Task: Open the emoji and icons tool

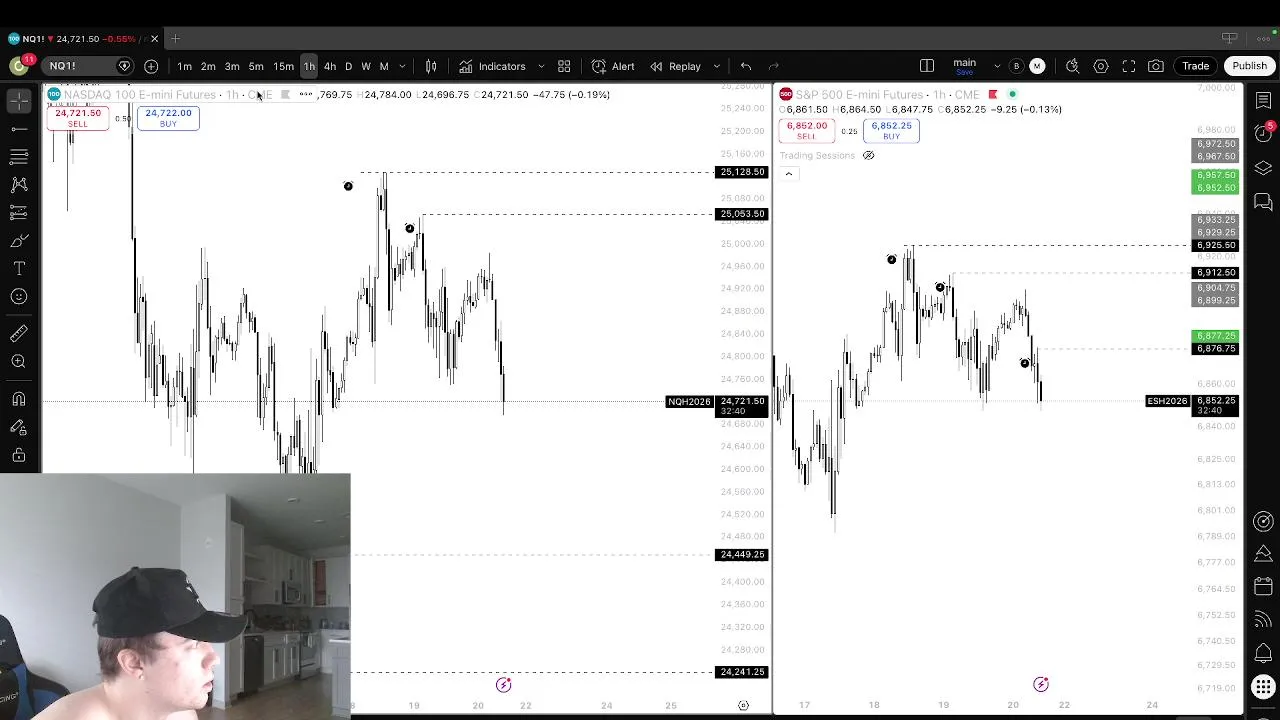Action: [x=19, y=297]
